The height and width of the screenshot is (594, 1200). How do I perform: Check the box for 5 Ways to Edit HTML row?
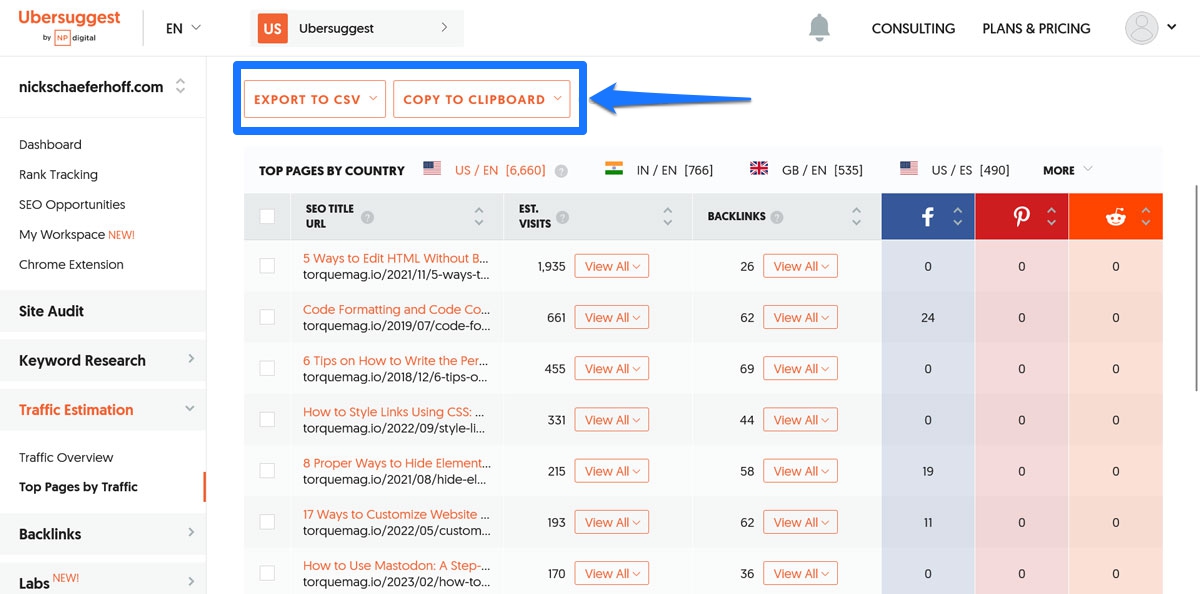tap(267, 266)
